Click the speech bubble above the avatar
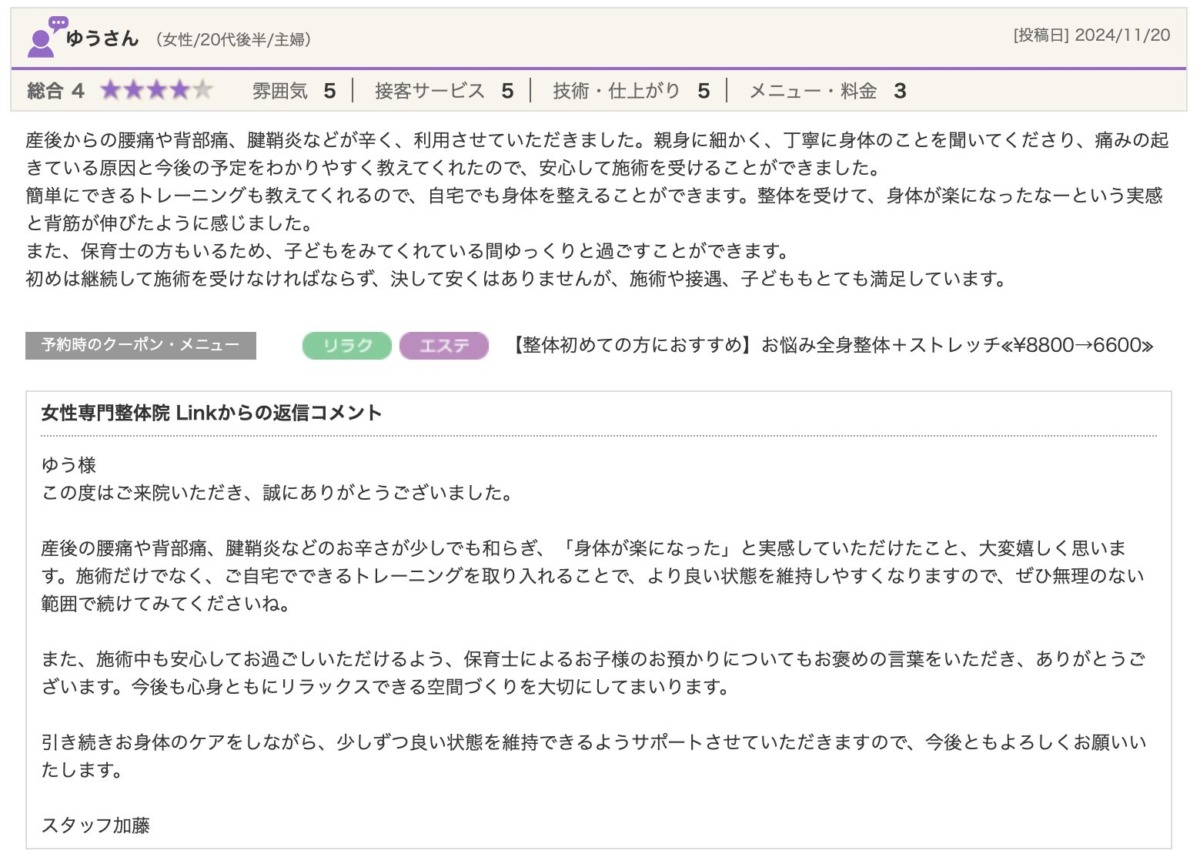The width and height of the screenshot is (1200, 864). [x=58, y=23]
